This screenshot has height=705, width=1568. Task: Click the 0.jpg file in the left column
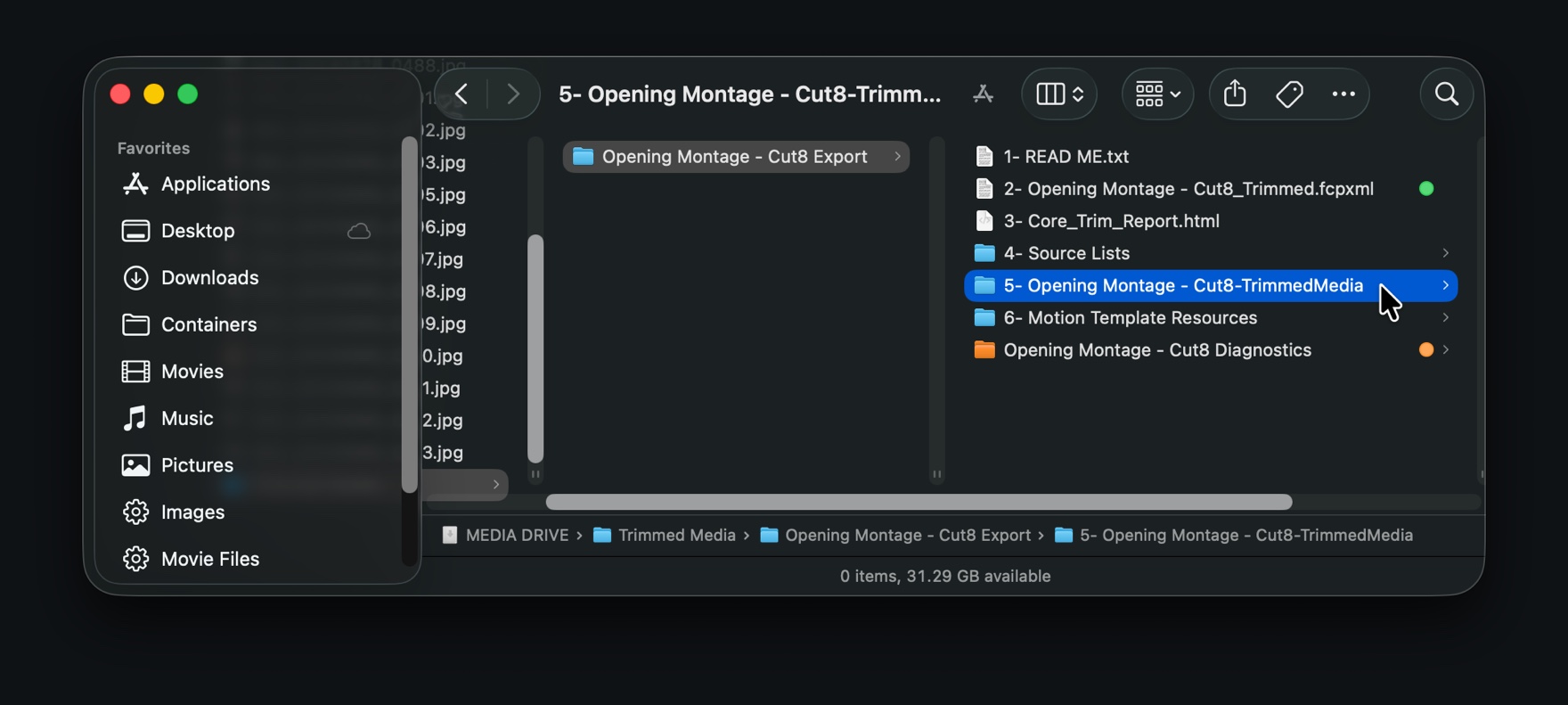point(443,357)
